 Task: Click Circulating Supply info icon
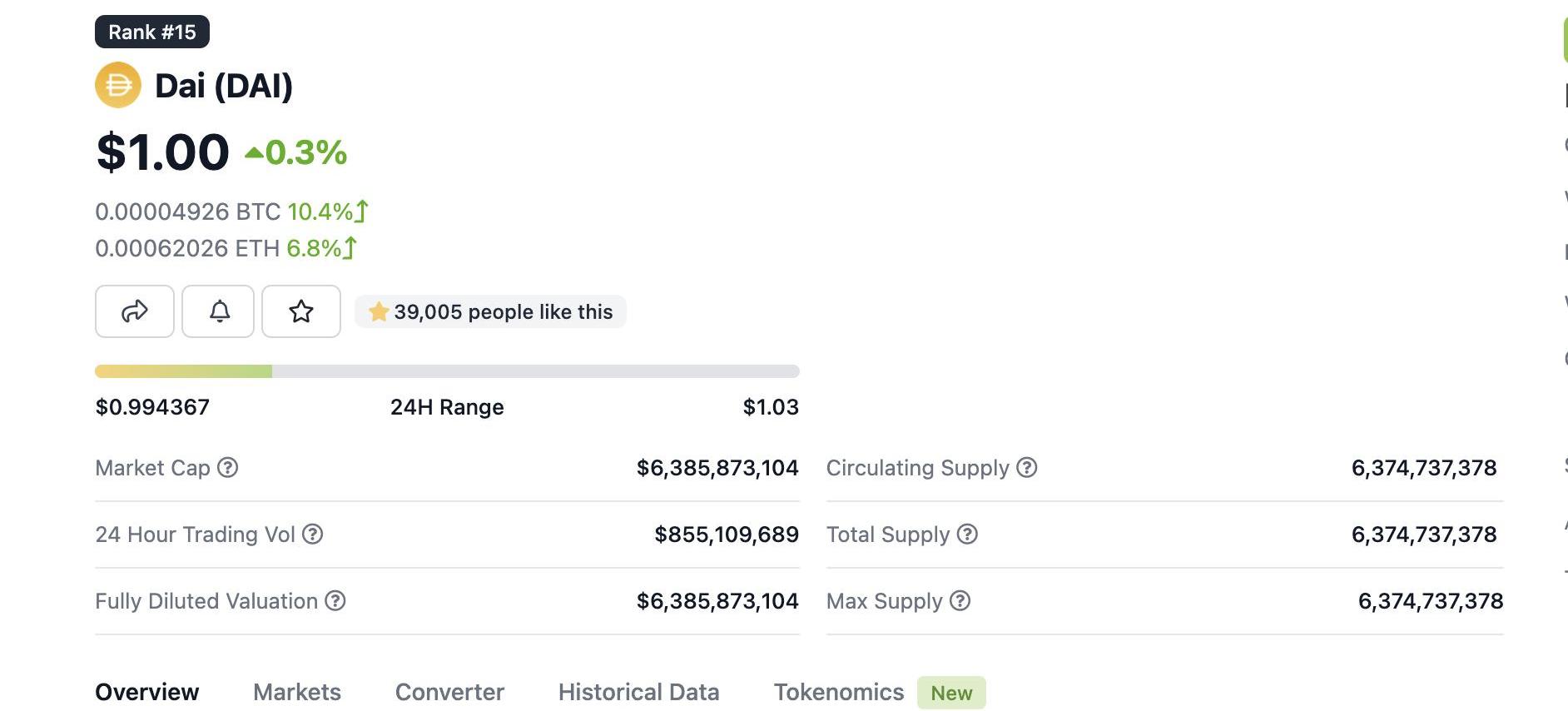(1027, 468)
